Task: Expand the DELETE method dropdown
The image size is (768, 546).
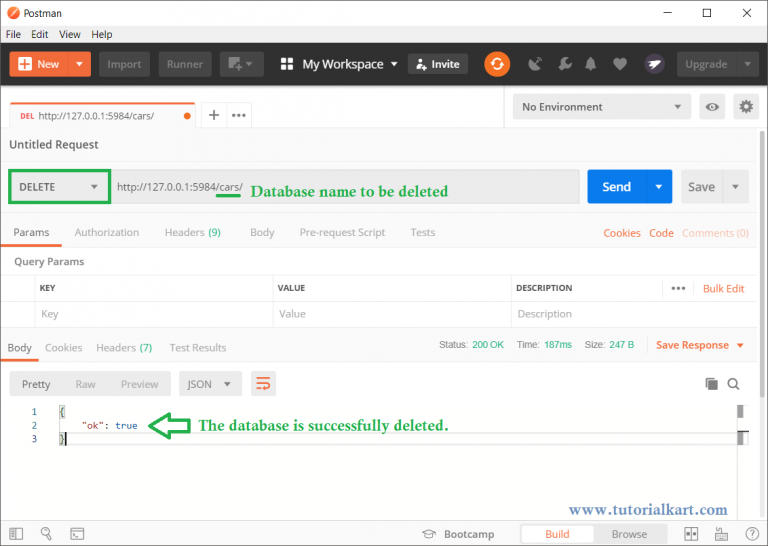Action: click(58, 187)
